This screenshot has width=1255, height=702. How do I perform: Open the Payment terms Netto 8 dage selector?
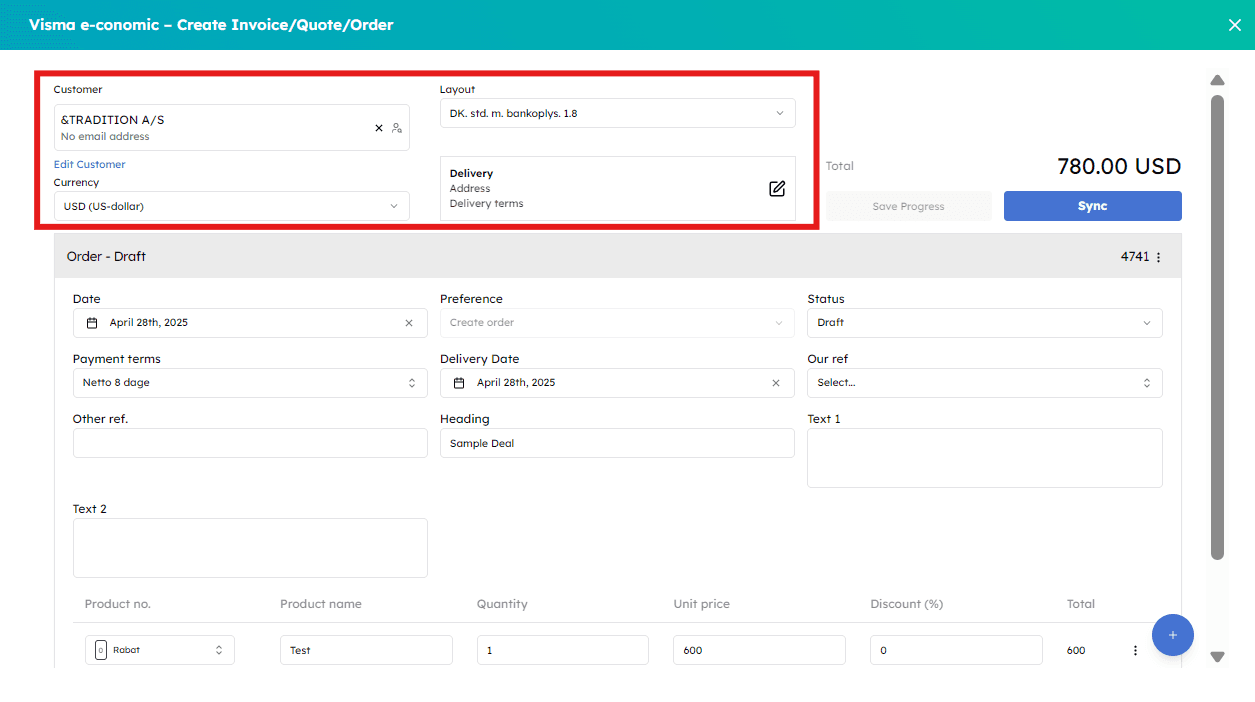coord(250,383)
